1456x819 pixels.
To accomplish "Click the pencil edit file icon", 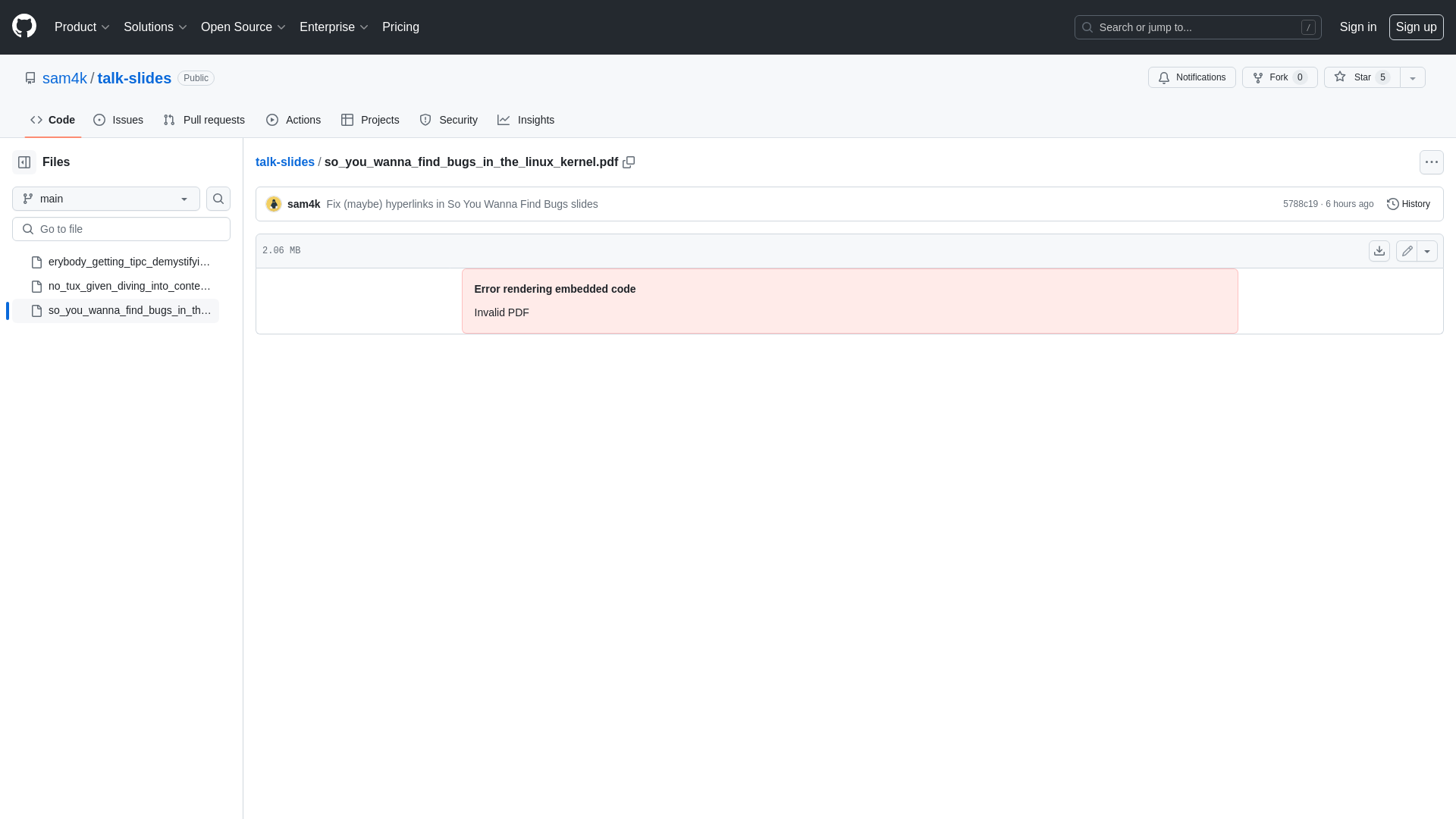I will point(1407,251).
